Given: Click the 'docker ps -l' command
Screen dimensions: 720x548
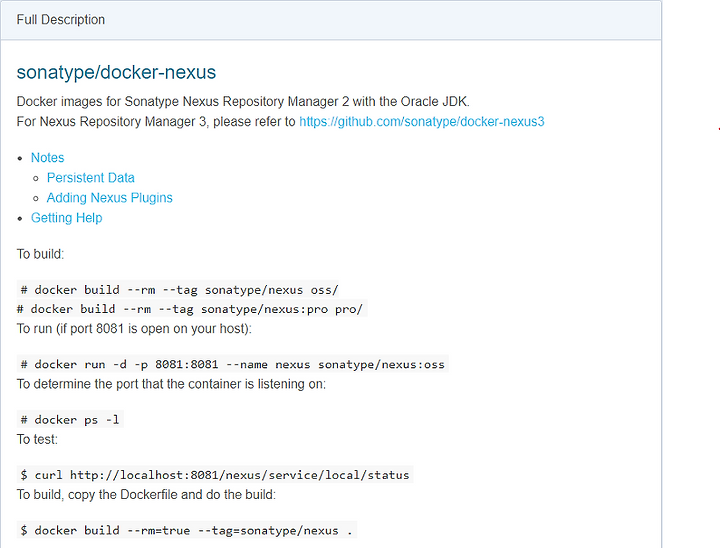Looking at the screenshot, I should click(70, 420).
